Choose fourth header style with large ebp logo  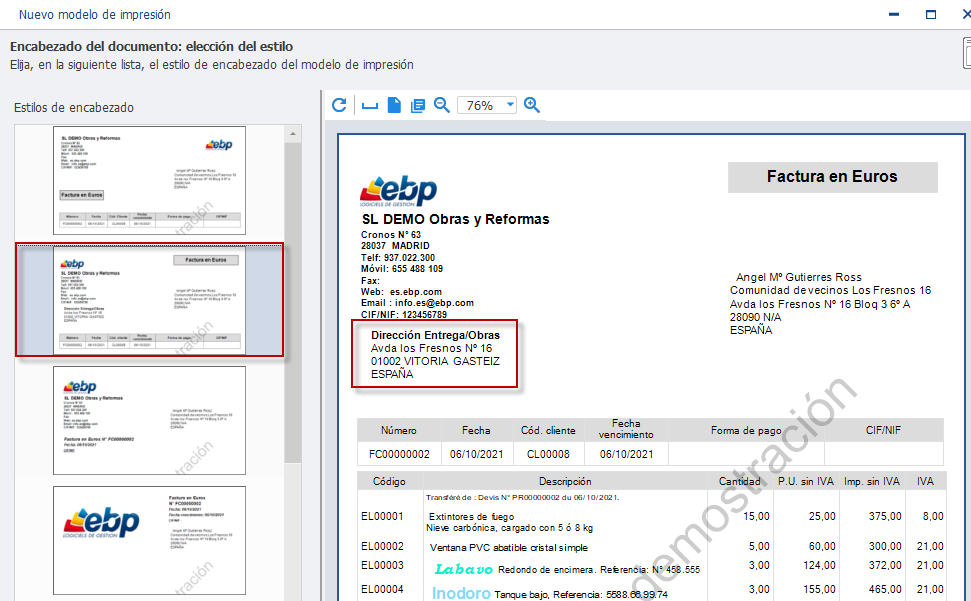click(x=149, y=540)
